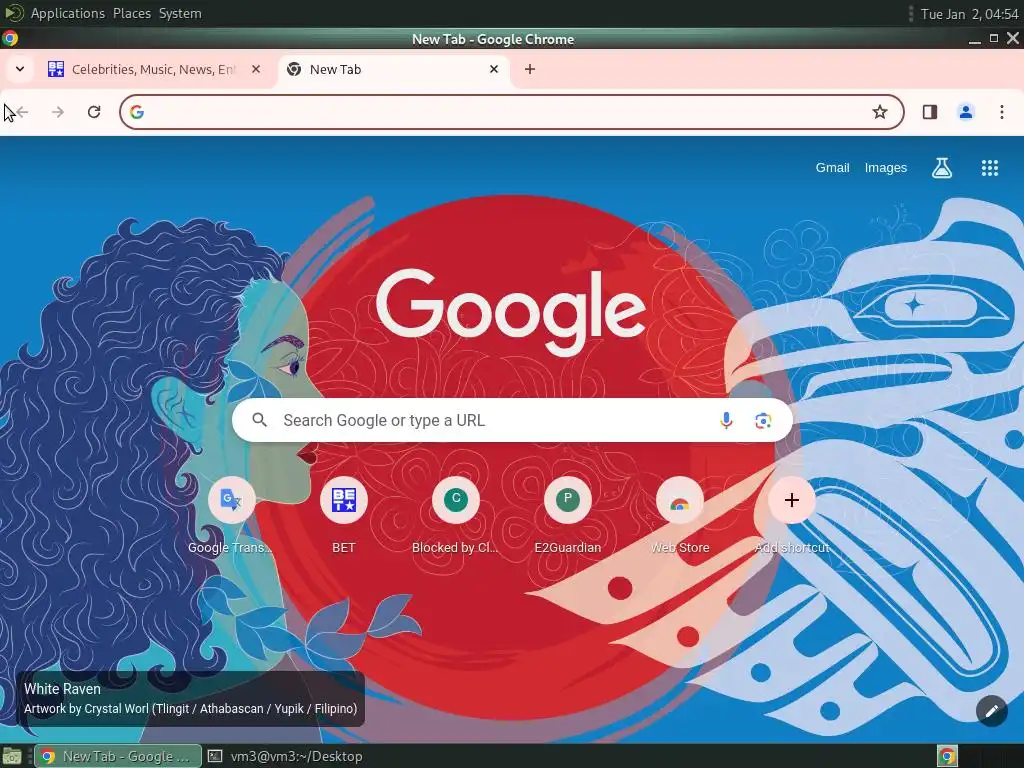Focus the Chrome address bar
The width and height of the screenshot is (1024, 768).
pyautogui.click(x=511, y=112)
